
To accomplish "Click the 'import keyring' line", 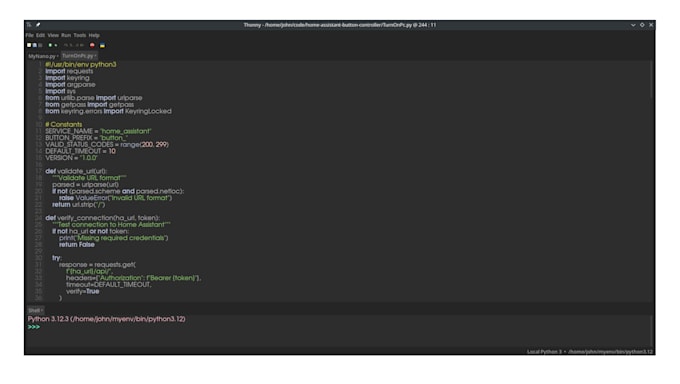I will pos(67,78).
